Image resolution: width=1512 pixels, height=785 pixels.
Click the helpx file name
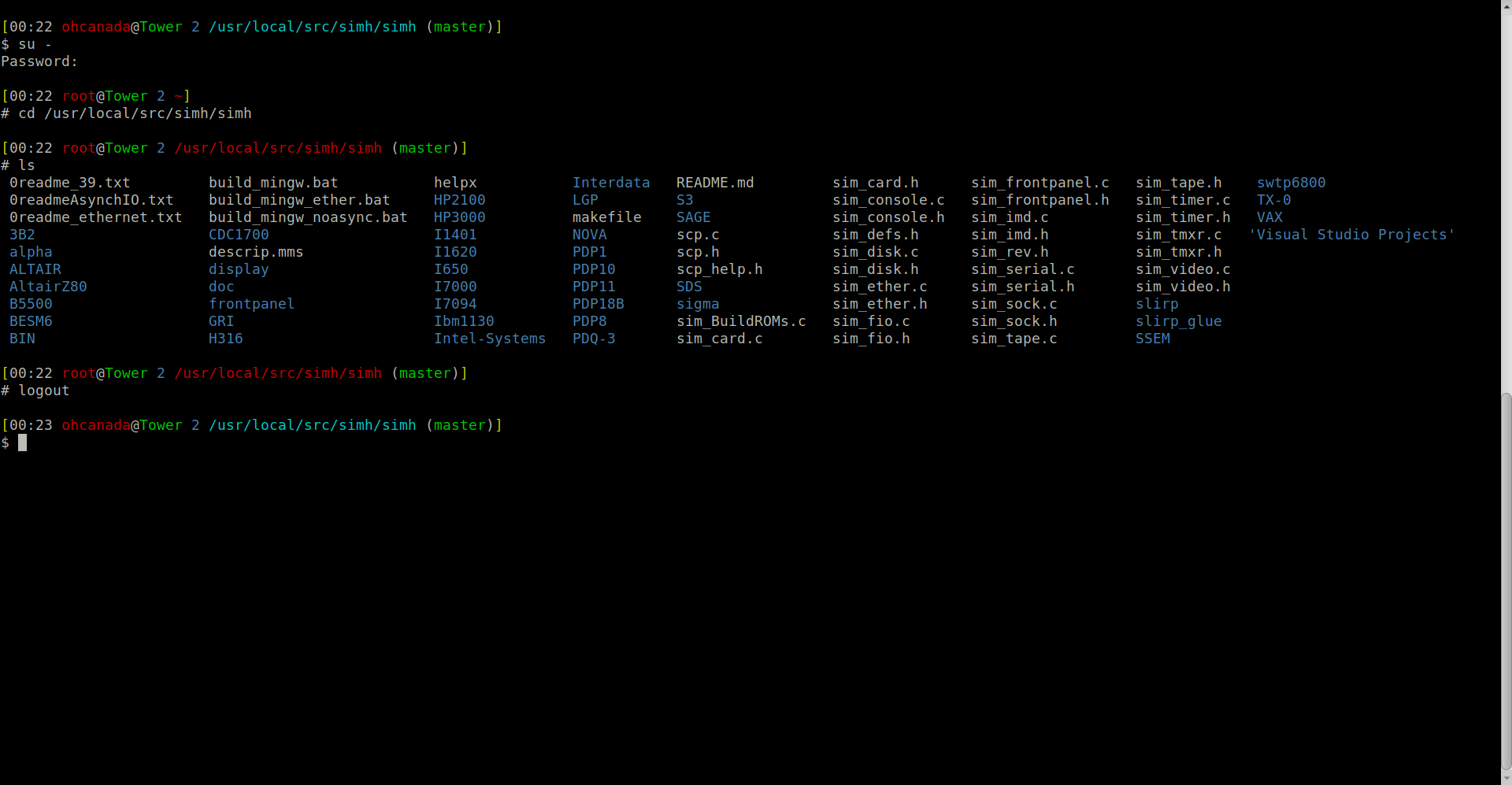coord(455,183)
